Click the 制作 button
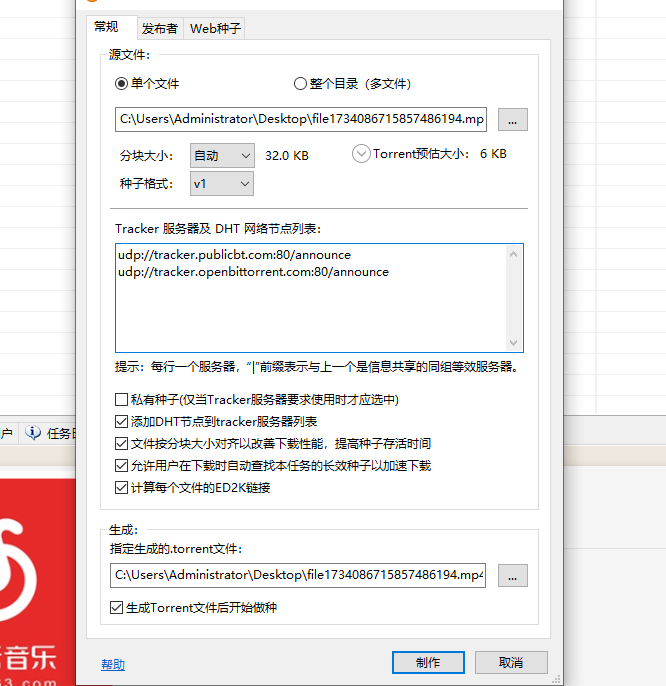The height and width of the screenshot is (686, 666). coord(428,662)
